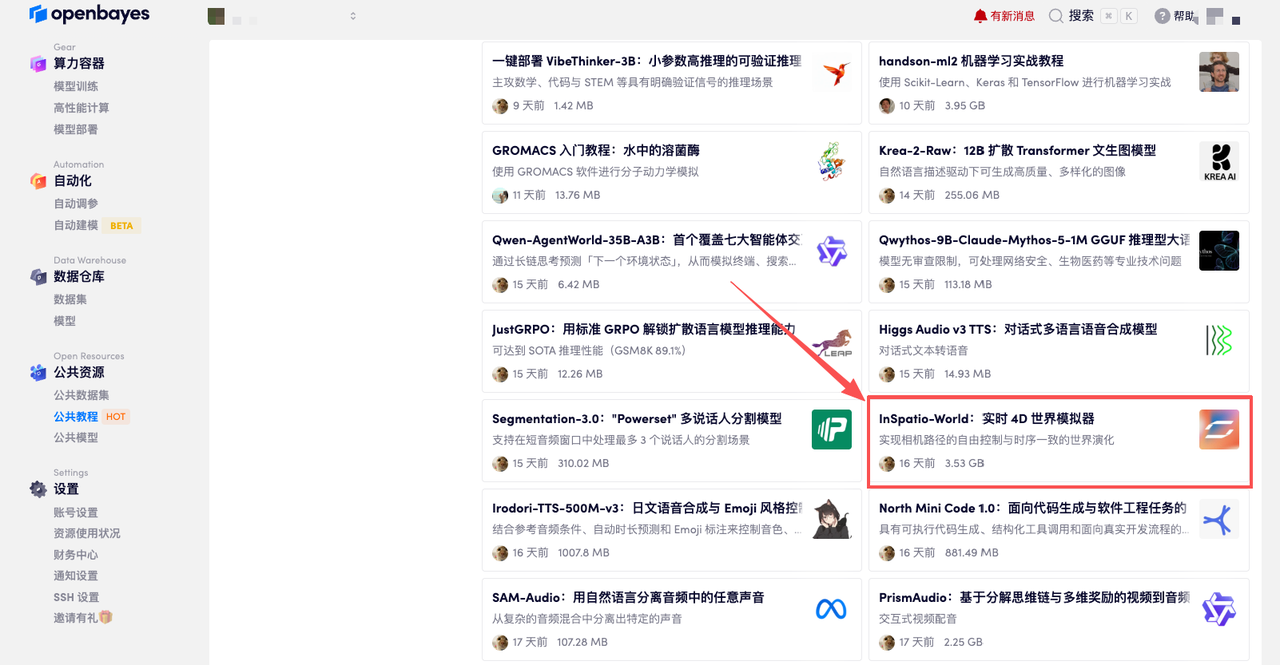Image resolution: width=1280 pixels, height=665 pixels.
Task: Open the SAM-Audio tutorial title
Action: pos(628,597)
